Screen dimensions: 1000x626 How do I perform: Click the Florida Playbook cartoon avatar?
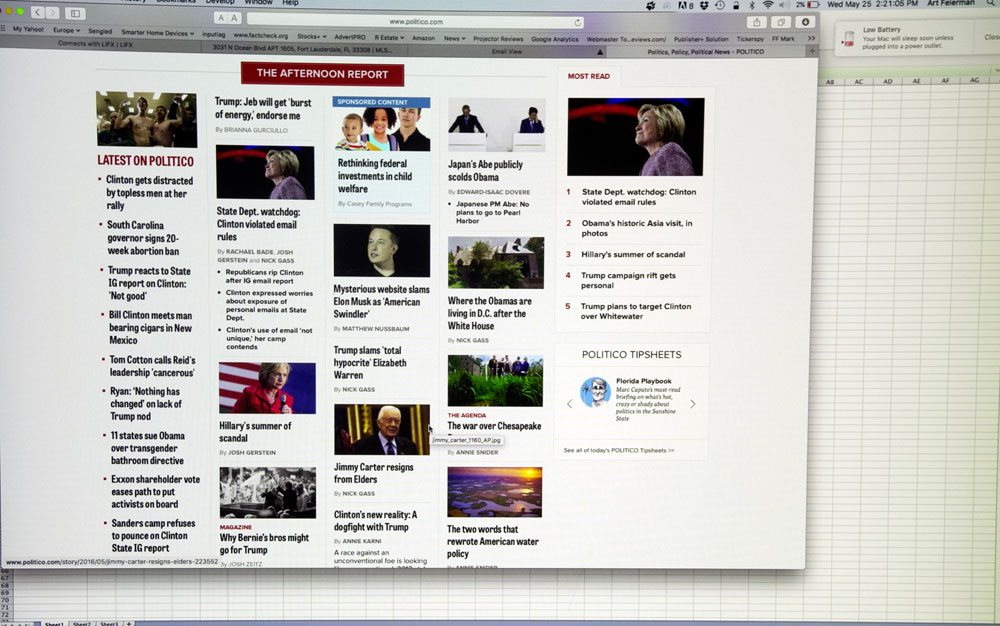click(x=595, y=392)
